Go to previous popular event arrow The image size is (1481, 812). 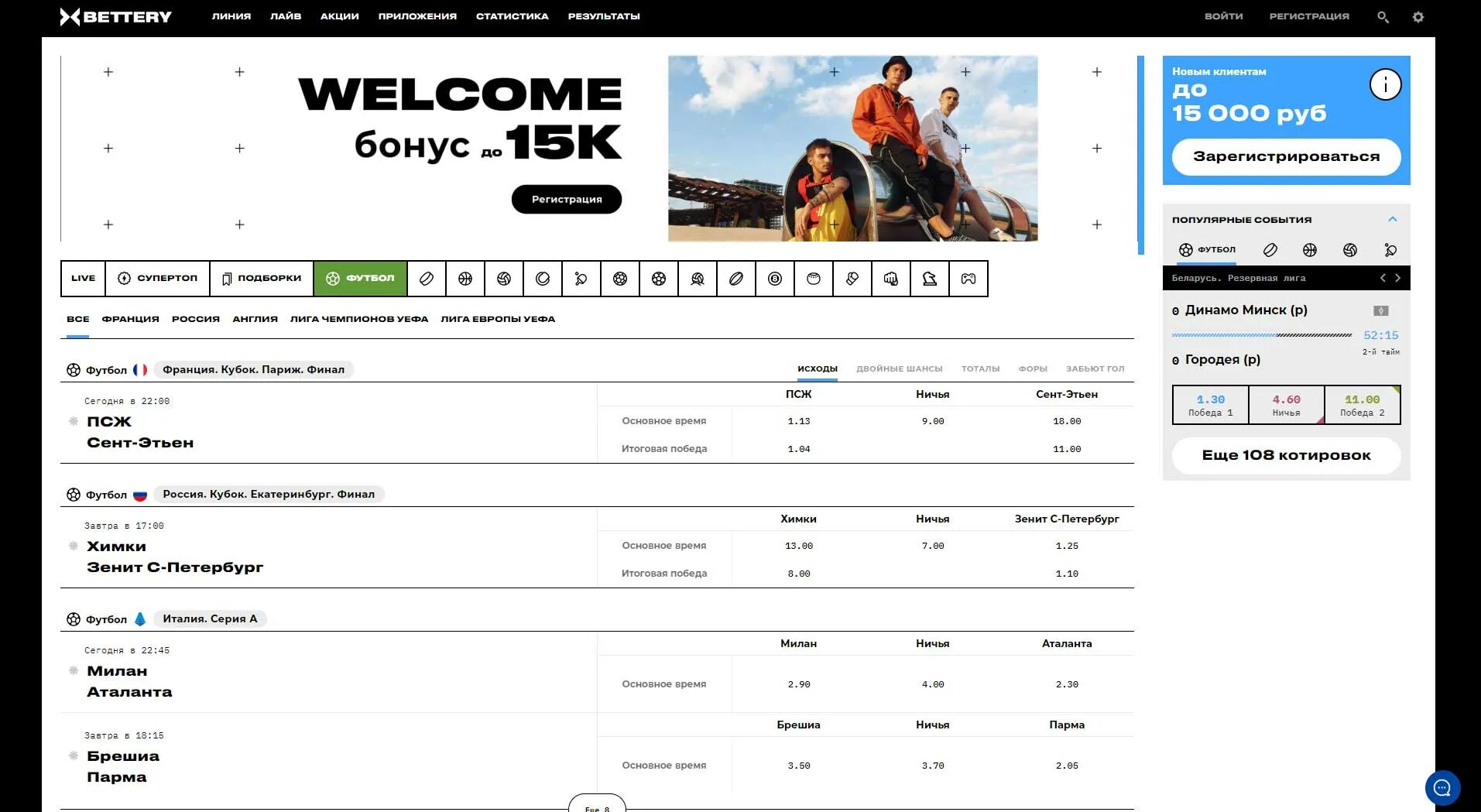1383,278
